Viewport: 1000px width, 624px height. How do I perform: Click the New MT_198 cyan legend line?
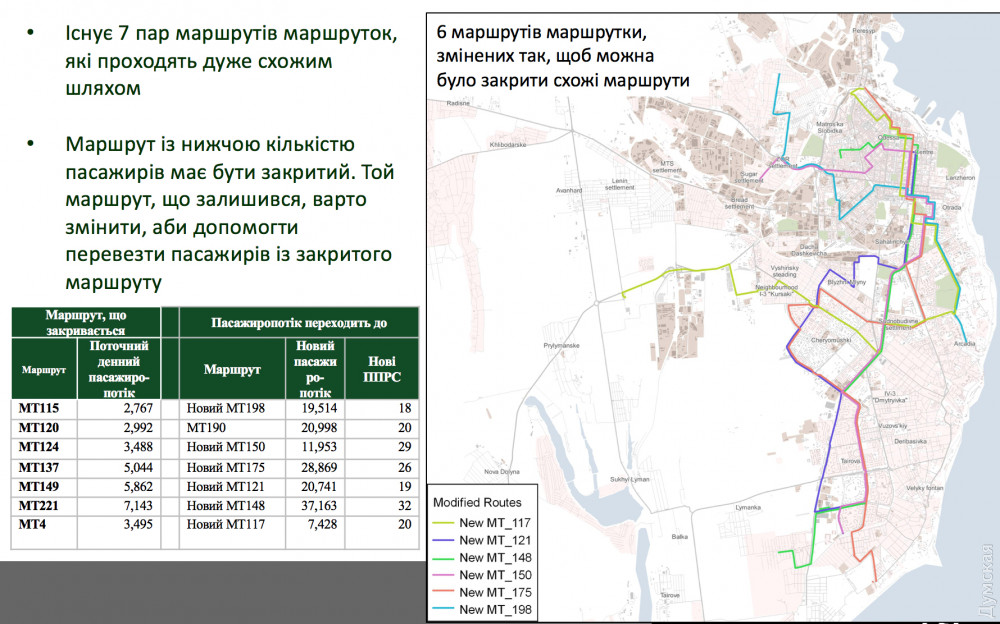pos(444,610)
